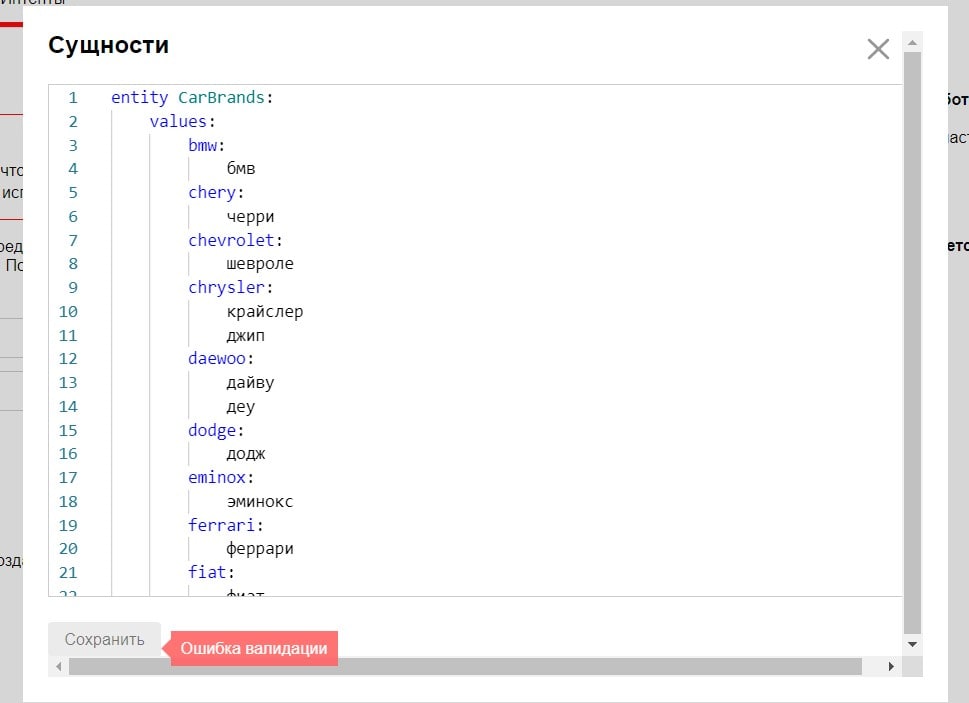Close the Сущности dialog with the X
The height and width of the screenshot is (703, 969).
pos(878,49)
